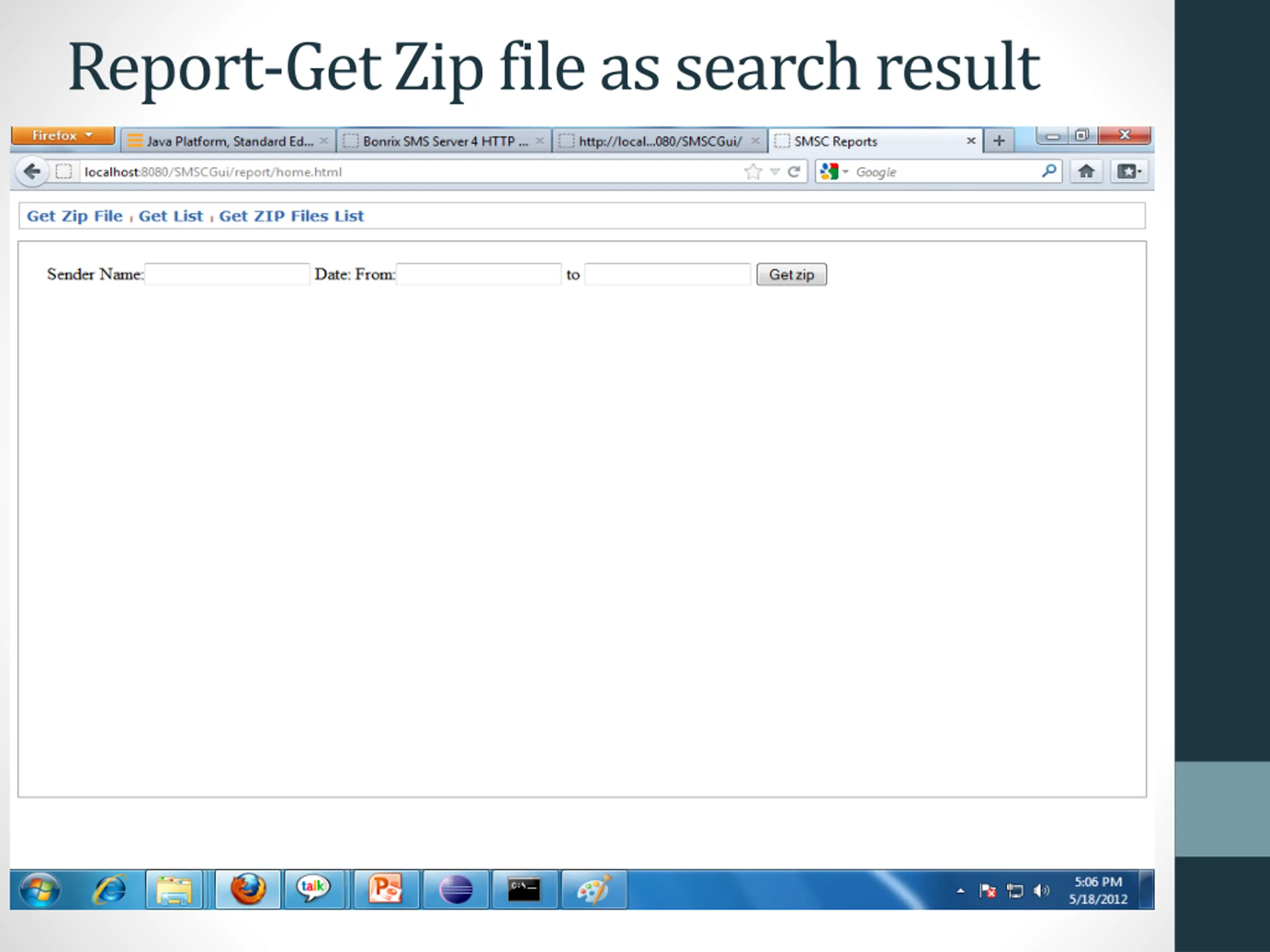The image size is (1270, 952).
Task: Launch Internet Explorer from the taskbar
Action: (x=109, y=890)
